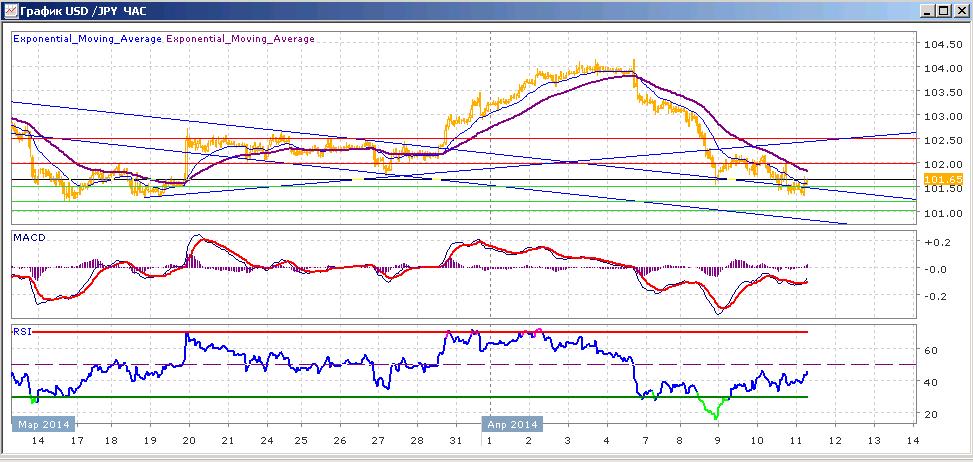Click date label 27 on time axis
The width and height of the screenshot is (973, 462).
[377, 441]
